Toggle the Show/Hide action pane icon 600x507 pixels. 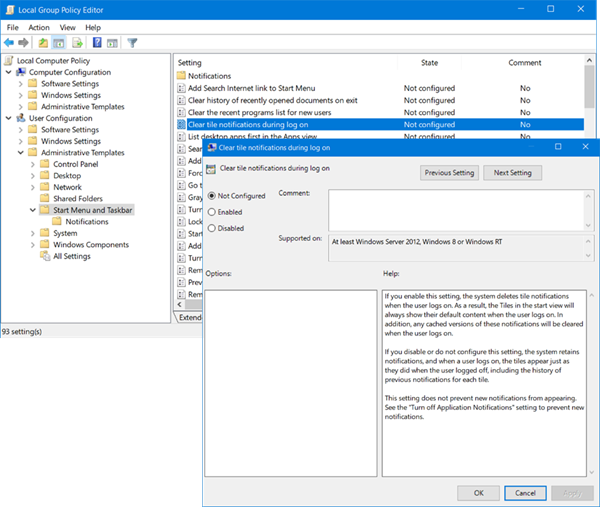coord(112,43)
